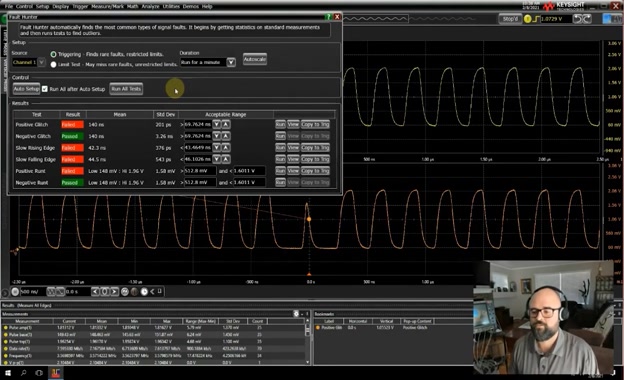Viewport: 624px width, 380px height.
Task: Open Windows Start menu
Action: (8, 373)
